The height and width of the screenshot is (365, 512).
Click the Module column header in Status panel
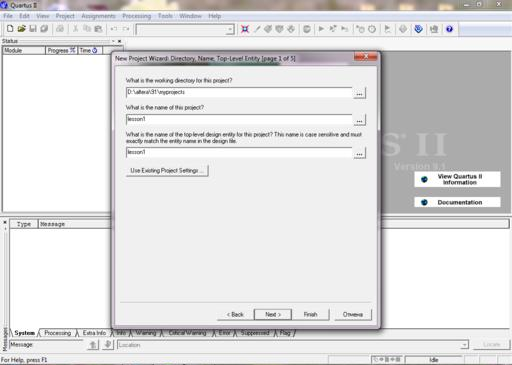tap(24, 50)
